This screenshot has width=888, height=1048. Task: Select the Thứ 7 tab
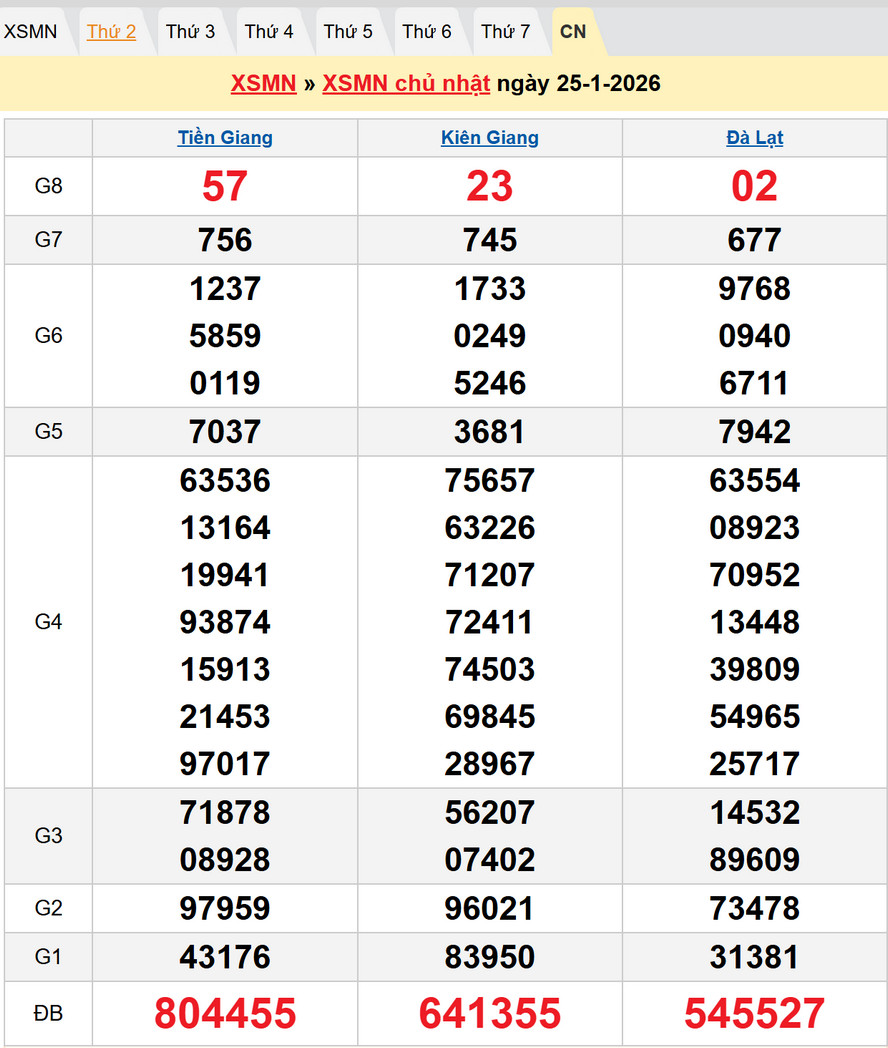(x=506, y=32)
